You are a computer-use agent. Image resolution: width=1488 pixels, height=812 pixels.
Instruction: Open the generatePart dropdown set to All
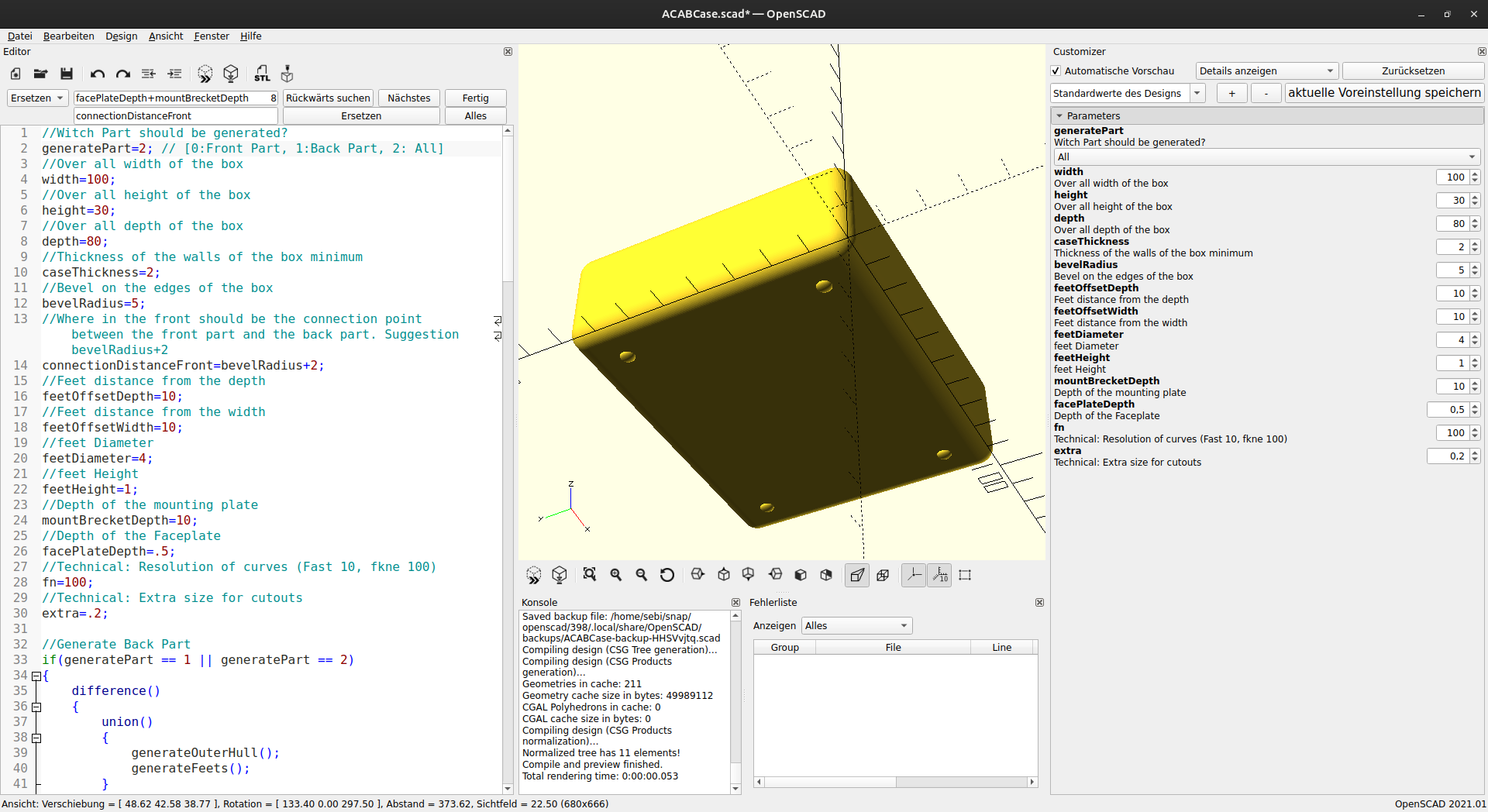(x=1266, y=157)
